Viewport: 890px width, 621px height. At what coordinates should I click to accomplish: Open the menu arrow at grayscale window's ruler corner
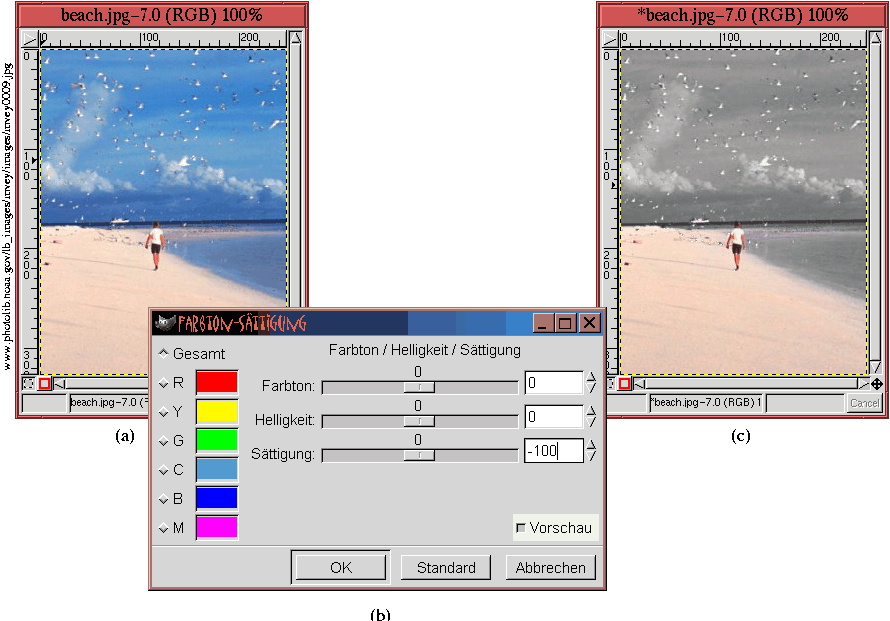608,38
